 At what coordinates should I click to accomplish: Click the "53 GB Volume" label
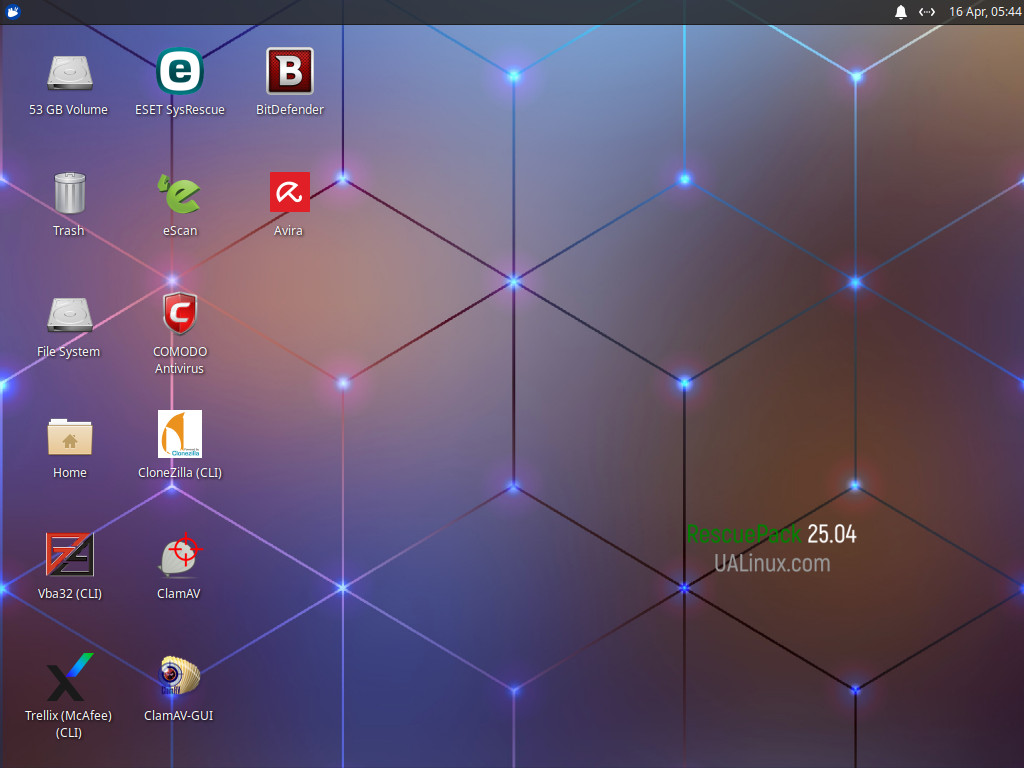pos(69,110)
